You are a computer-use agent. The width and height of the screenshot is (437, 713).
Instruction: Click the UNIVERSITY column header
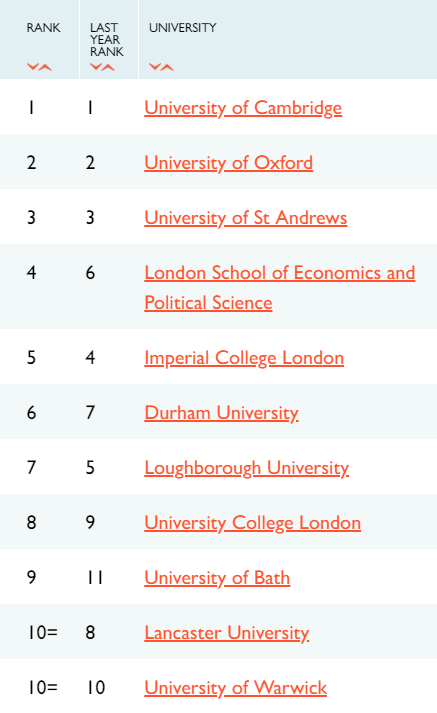(182, 28)
